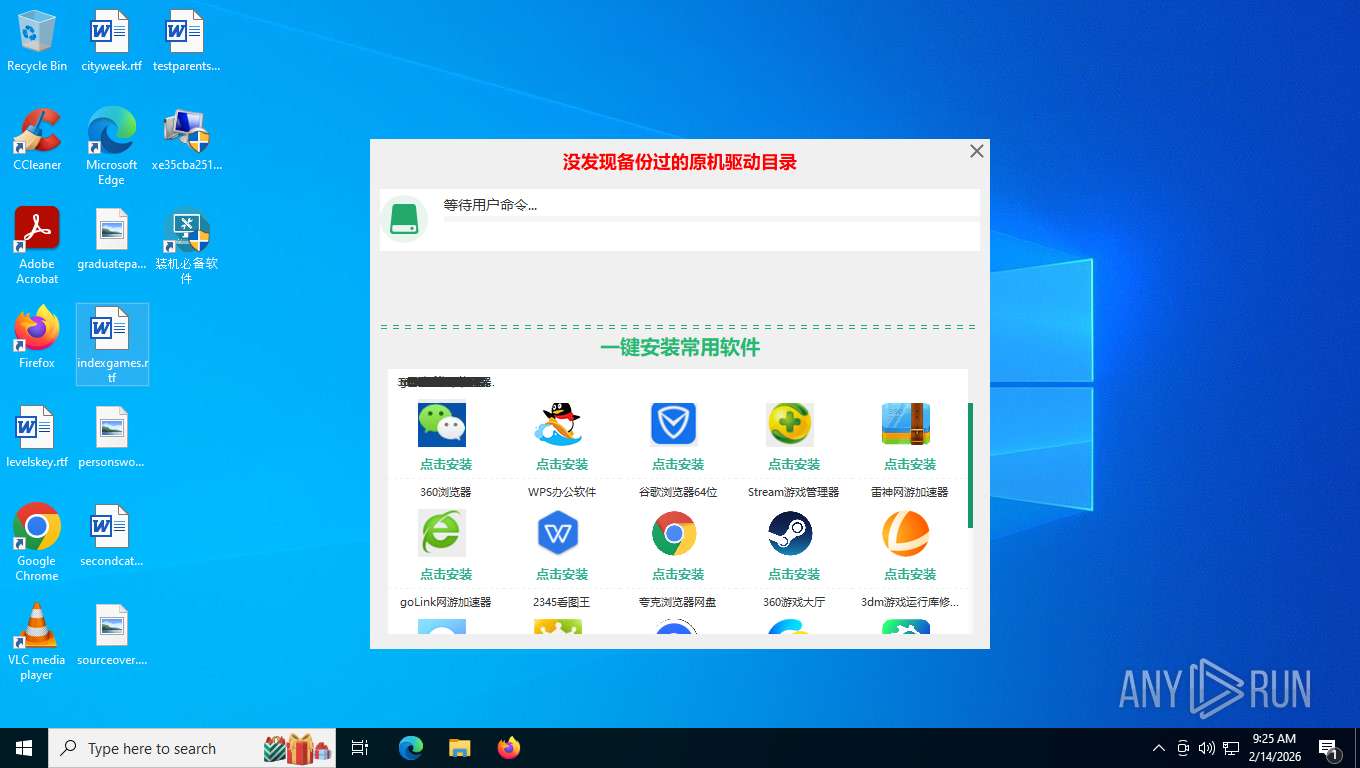Click the WPS办公软件 label
Image resolution: width=1360 pixels, height=768 pixels.
562,492
